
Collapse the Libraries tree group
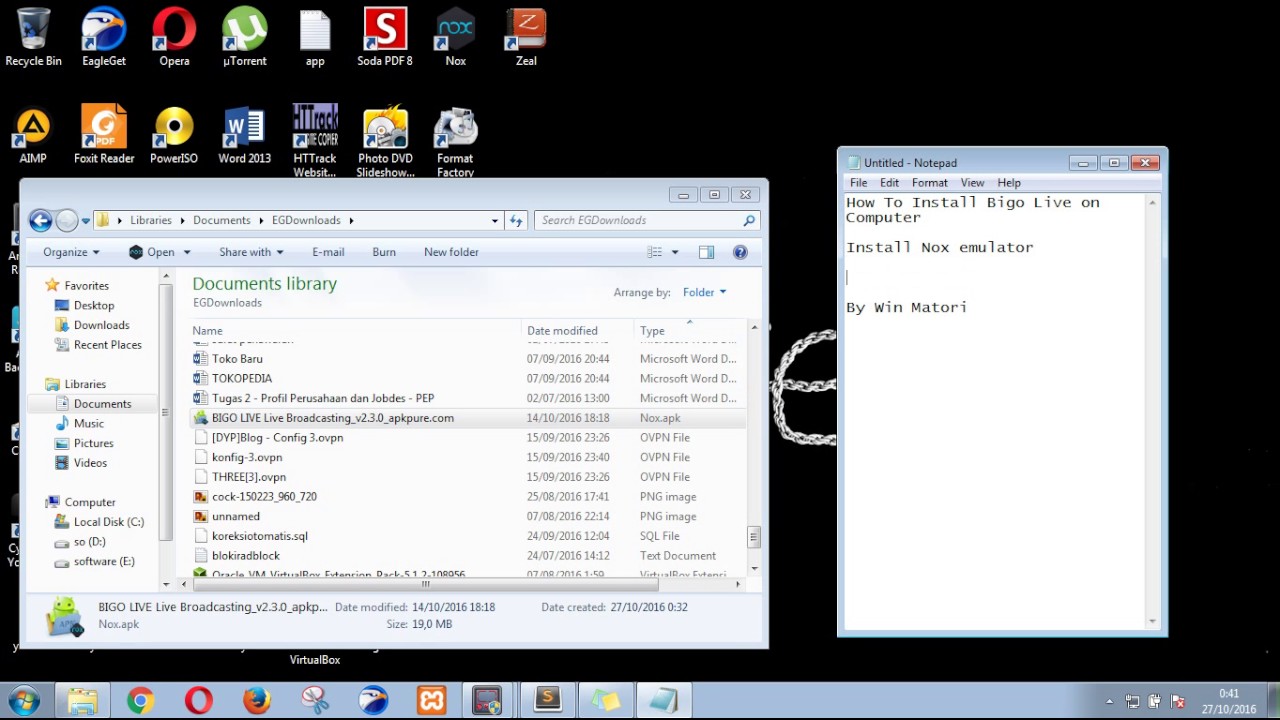click(x=36, y=384)
